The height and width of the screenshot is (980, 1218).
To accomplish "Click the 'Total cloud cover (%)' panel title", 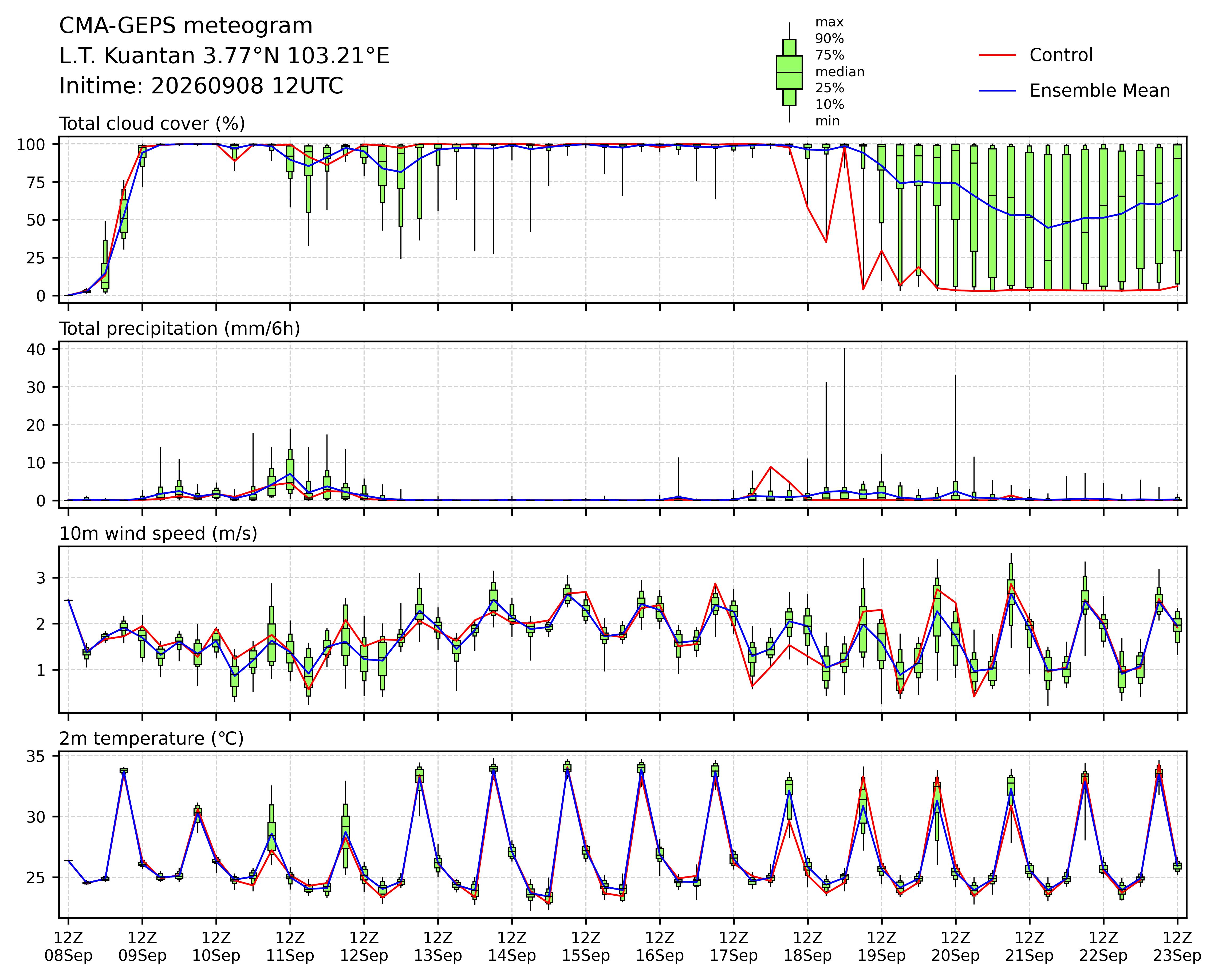I will [x=152, y=124].
